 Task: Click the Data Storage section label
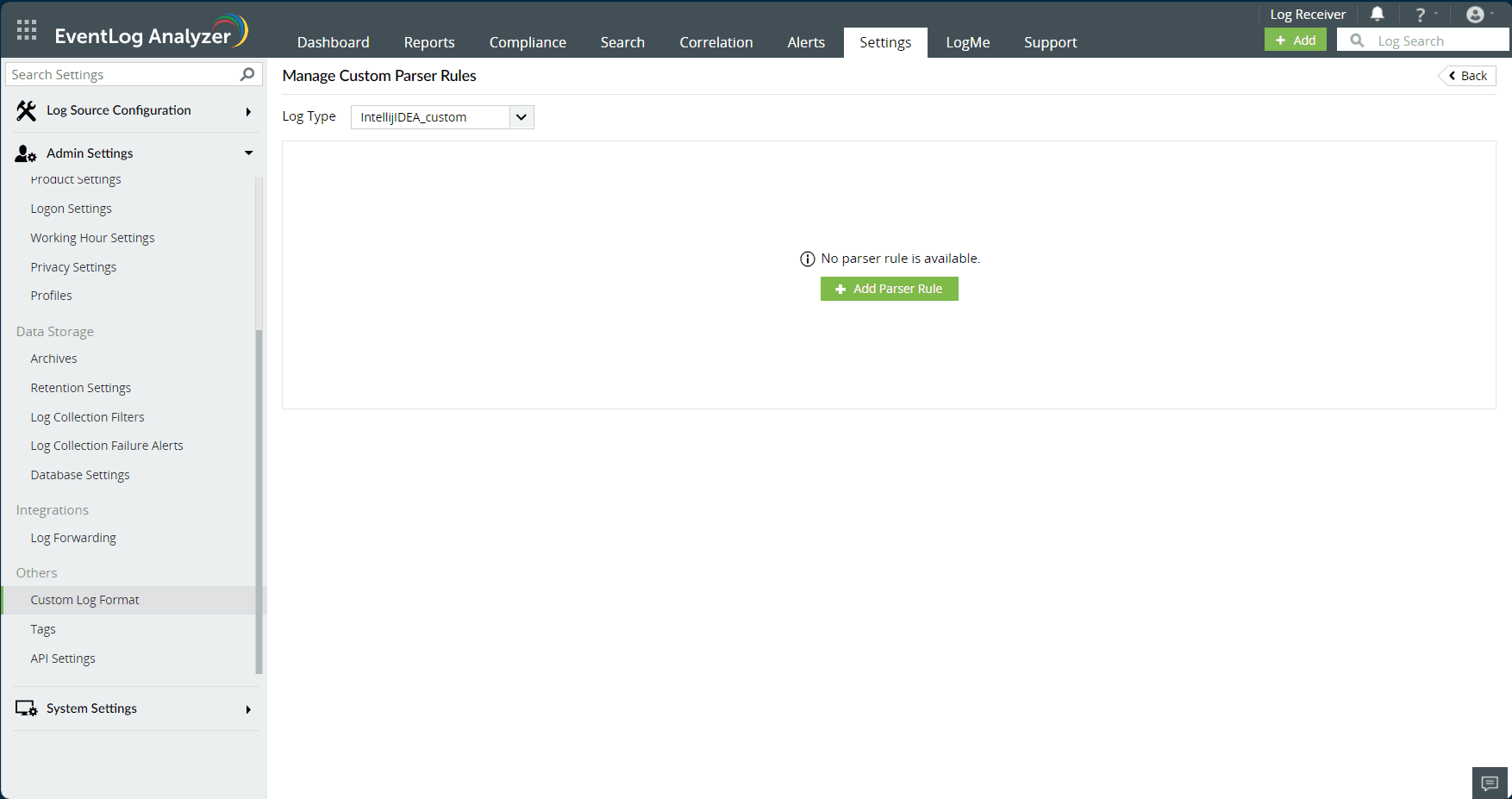pyautogui.click(x=54, y=332)
